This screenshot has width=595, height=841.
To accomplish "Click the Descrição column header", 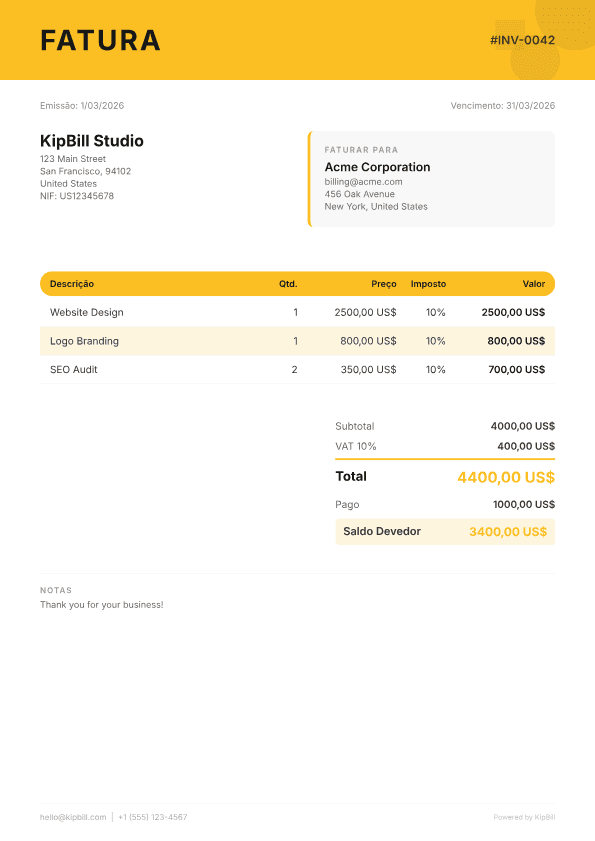I will [72, 284].
